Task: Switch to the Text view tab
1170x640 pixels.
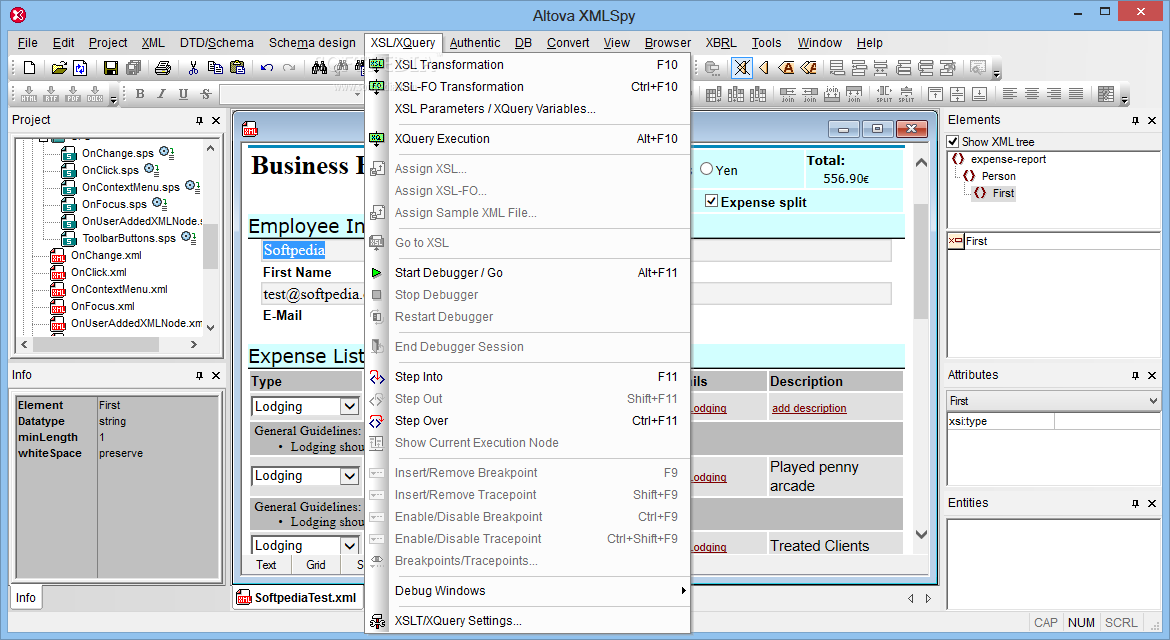Action: point(266,565)
